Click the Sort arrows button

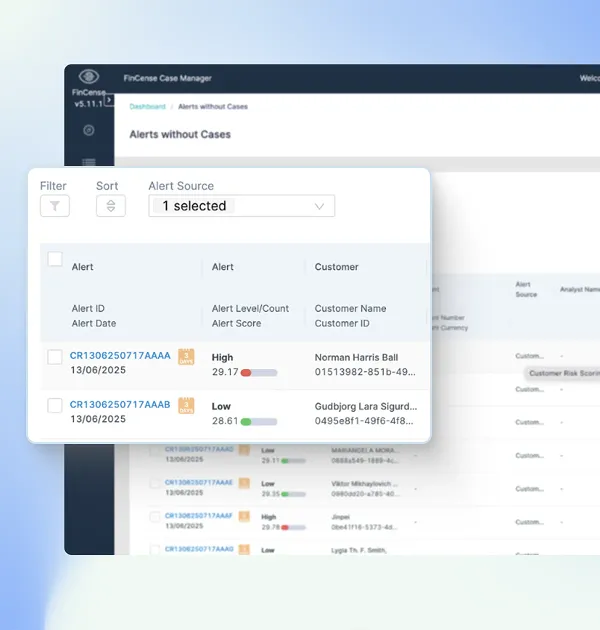click(111, 206)
